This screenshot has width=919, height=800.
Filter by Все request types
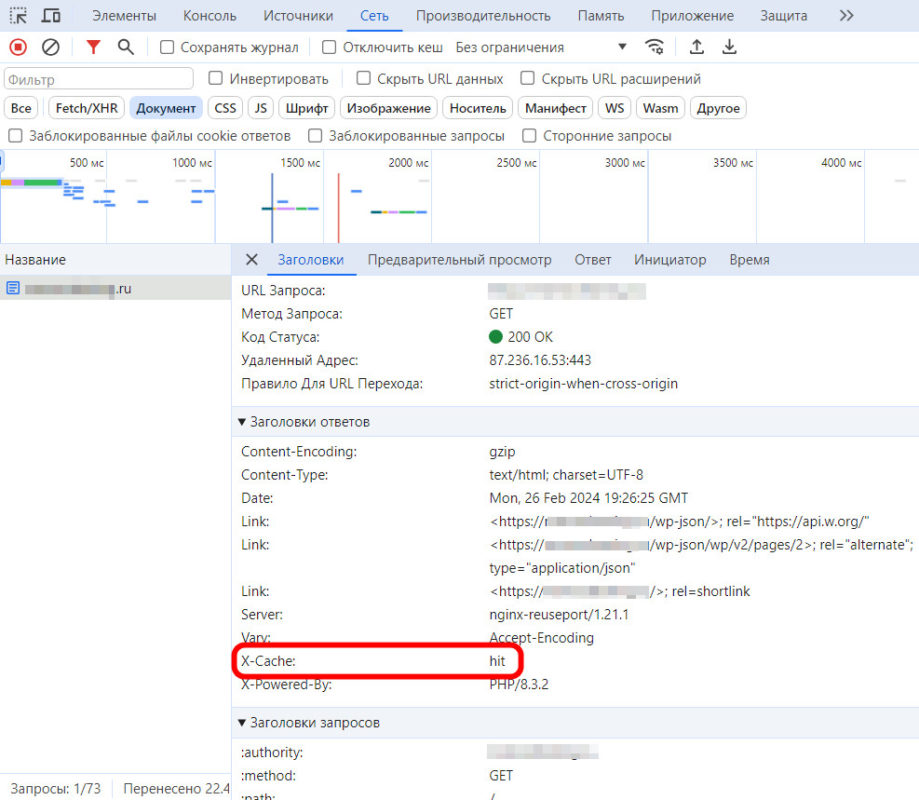click(x=21, y=108)
